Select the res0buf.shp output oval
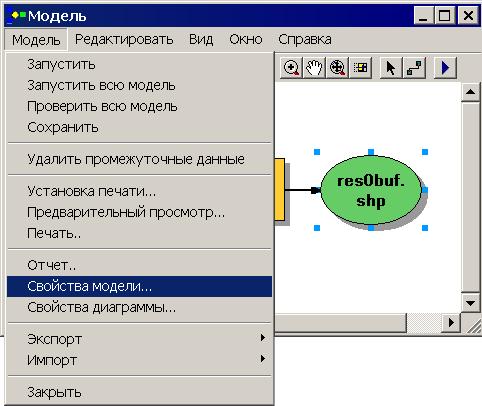 coord(371,190)
